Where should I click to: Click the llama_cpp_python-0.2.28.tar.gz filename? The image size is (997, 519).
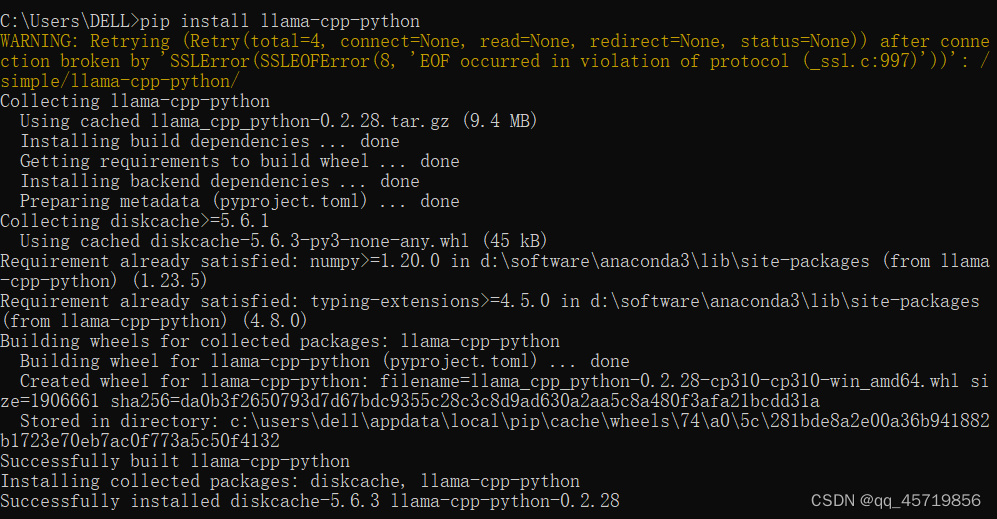(x=300, y=121)
